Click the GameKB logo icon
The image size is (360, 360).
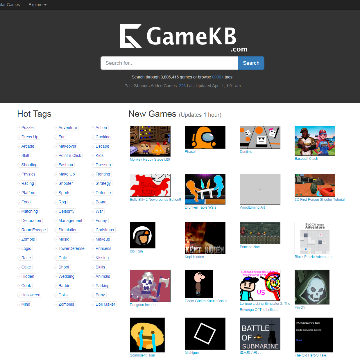(x=131, y=36)
